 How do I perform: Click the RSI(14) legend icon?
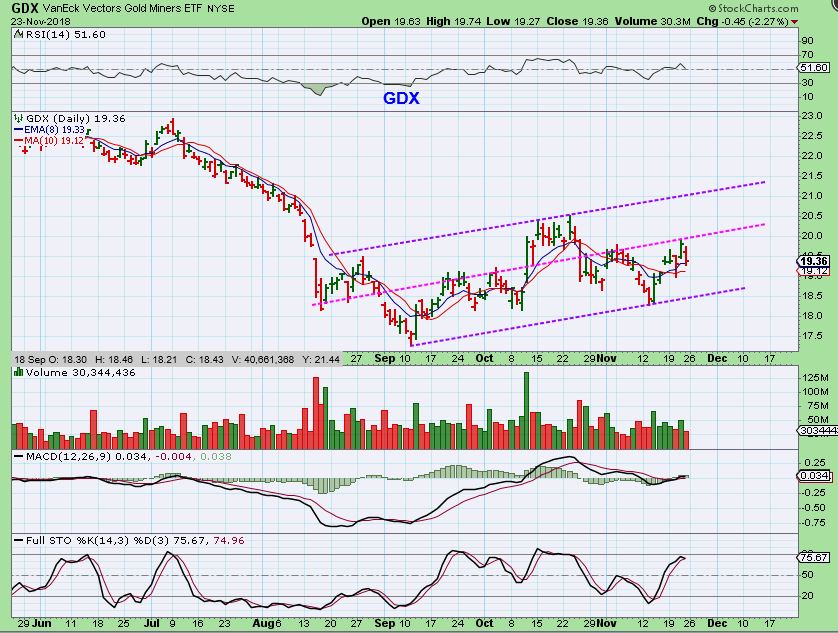click(18, 34)
